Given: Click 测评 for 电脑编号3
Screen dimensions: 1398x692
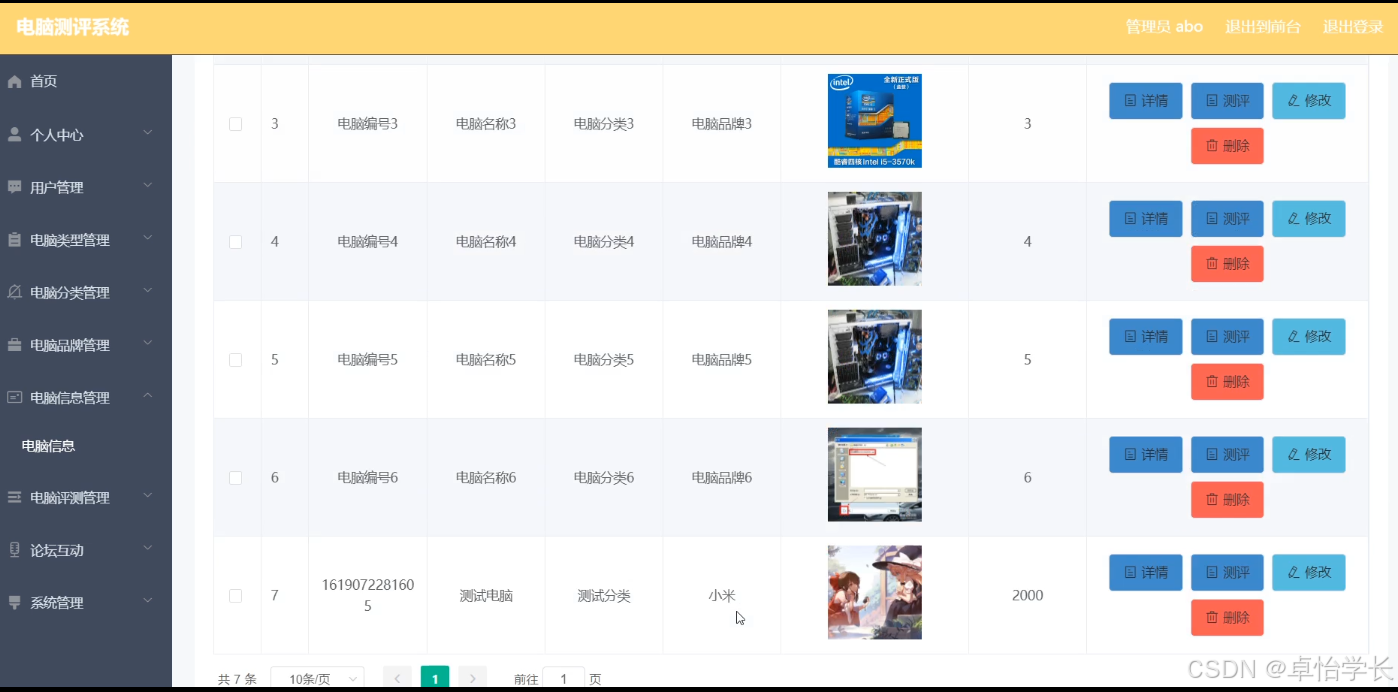Looking at the screenshot, I should click(x=1227, y=101).
